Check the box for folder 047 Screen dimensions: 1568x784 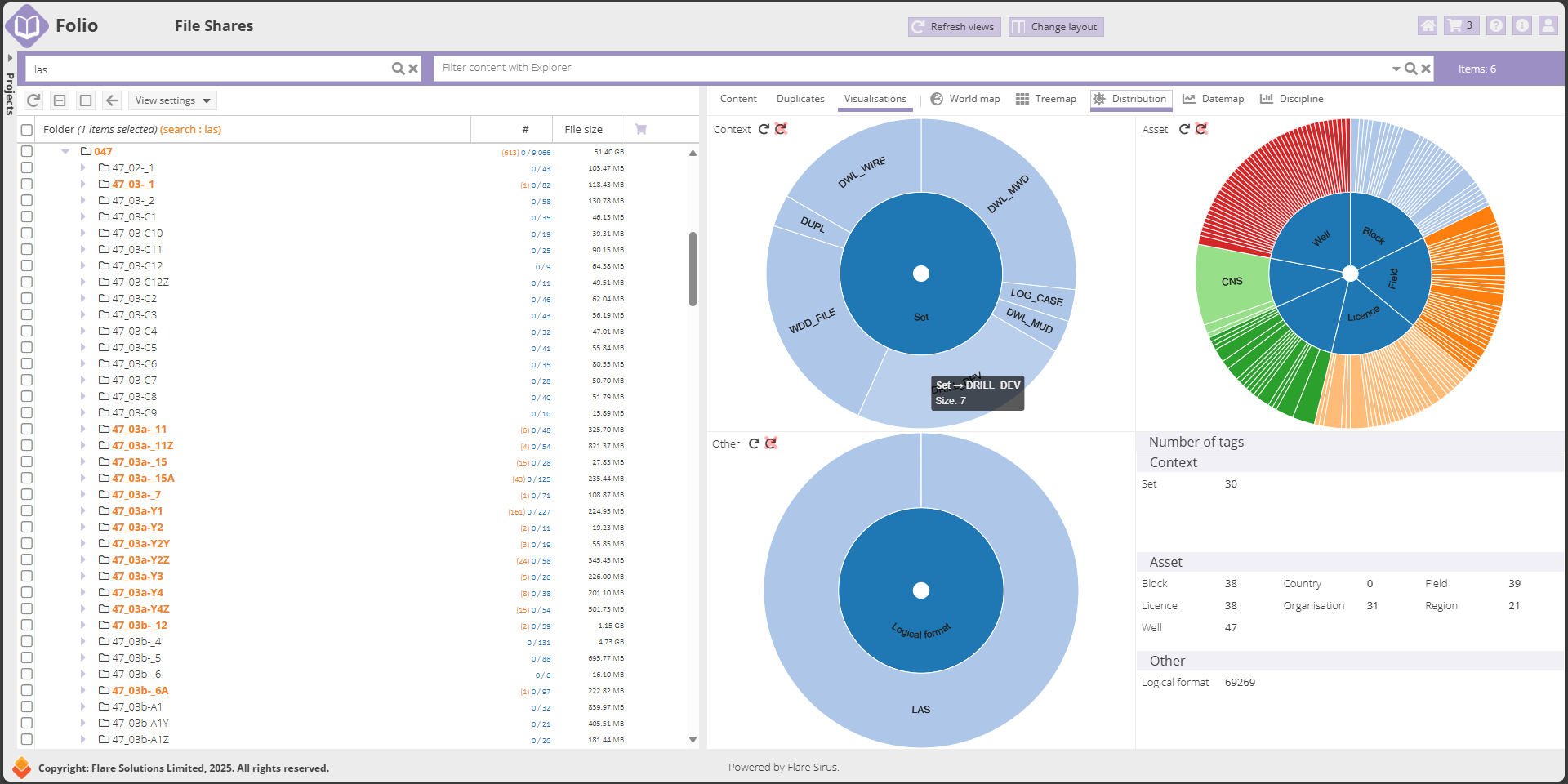pyautogui.click(x=27, y=152)
